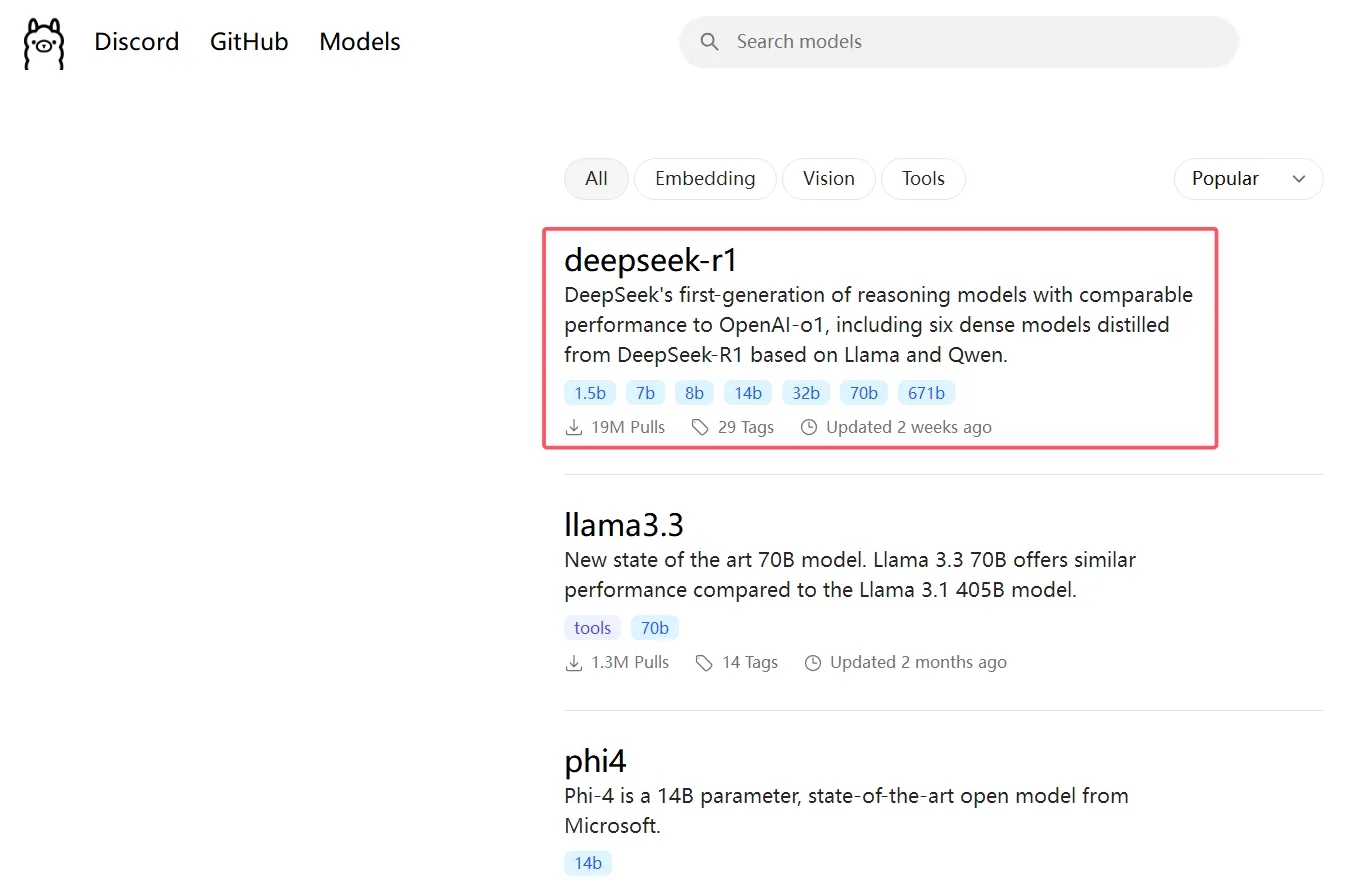Click the 671b size tag of deepseek-r1
The image size is (1367, 880).
927,393
